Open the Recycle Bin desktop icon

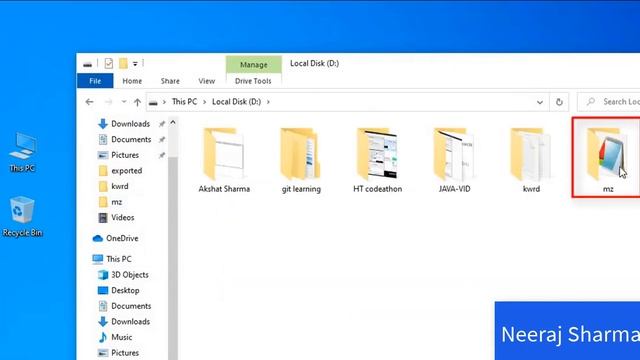click(22, 216)
